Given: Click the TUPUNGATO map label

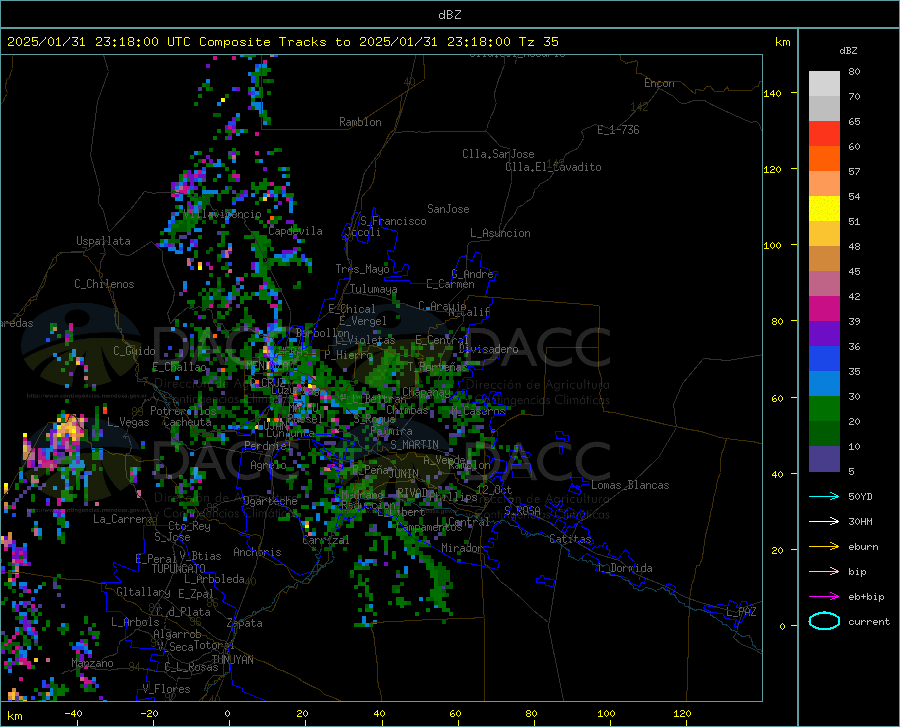Looking at the screenshot, I should point(179,569).
